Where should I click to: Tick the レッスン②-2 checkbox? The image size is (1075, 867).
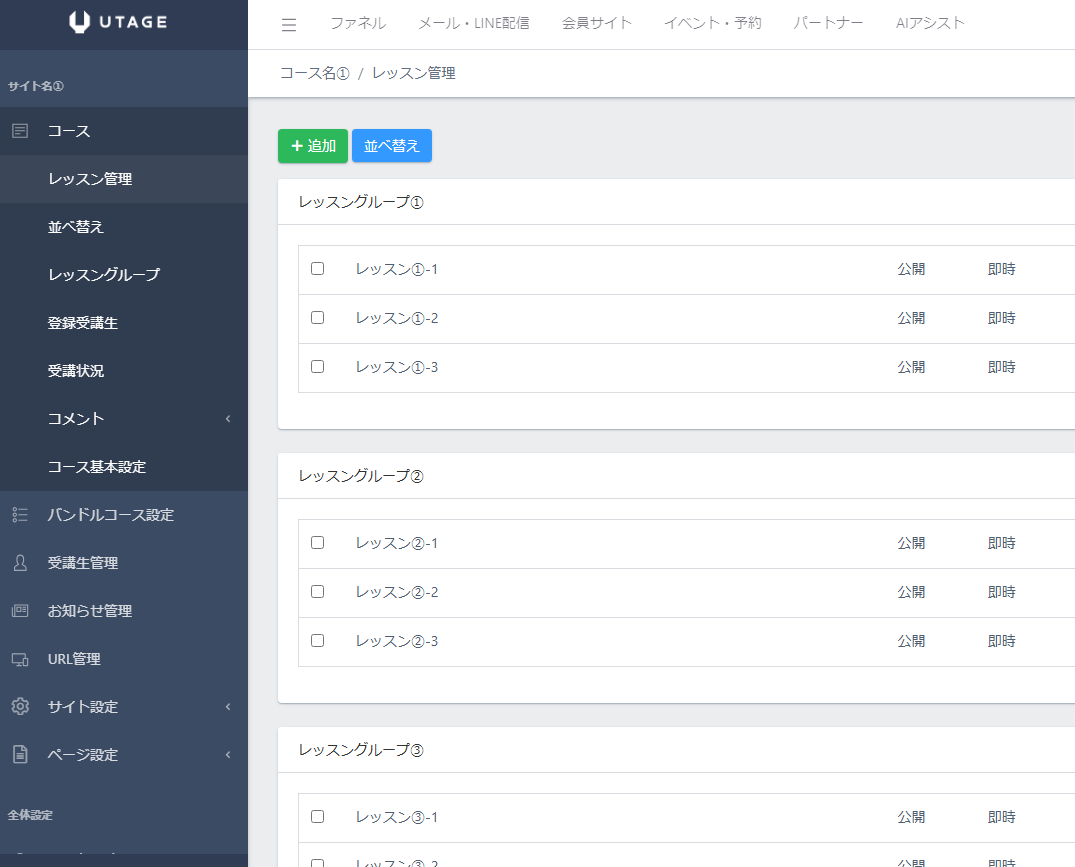(318, 592)
